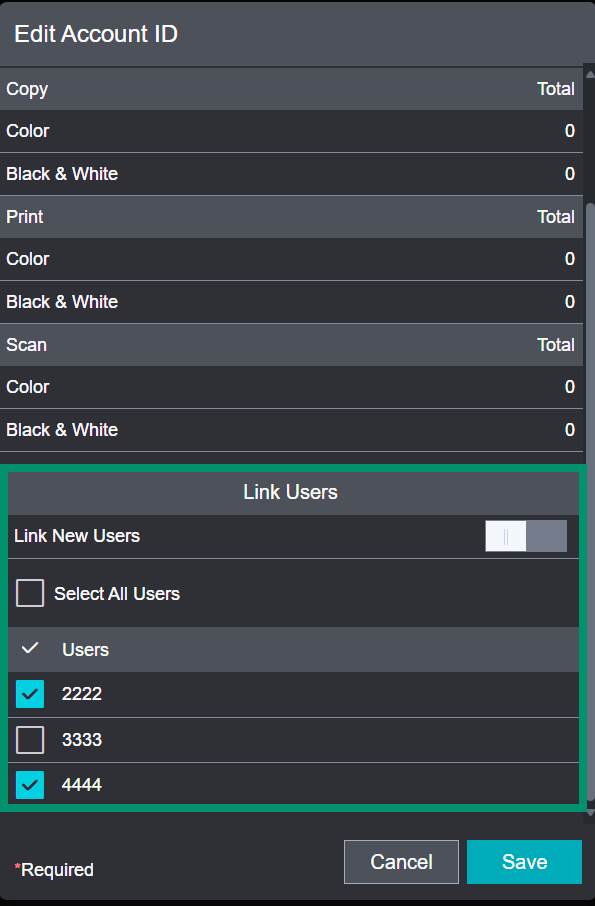The height and width of the screenshot is (906, 595).
Task: Click the scrollbar down arrow
Action: click(590, 813)
